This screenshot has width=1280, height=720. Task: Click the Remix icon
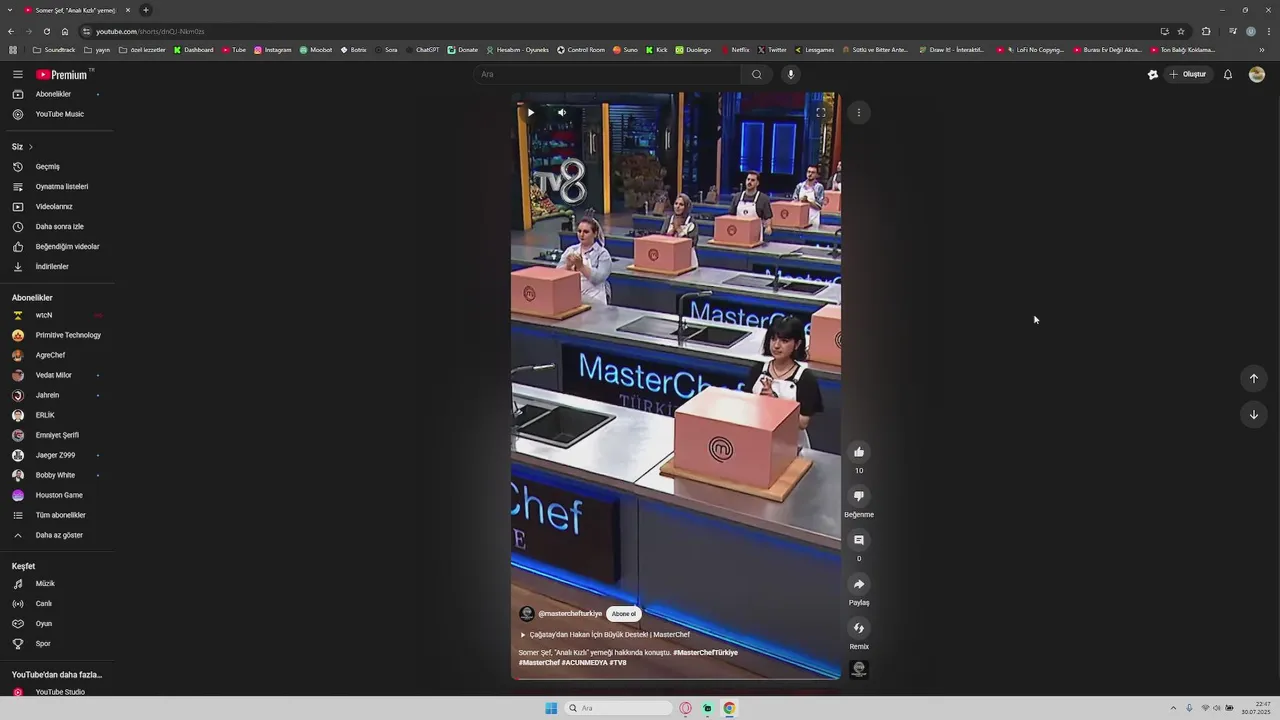[859, 628]
